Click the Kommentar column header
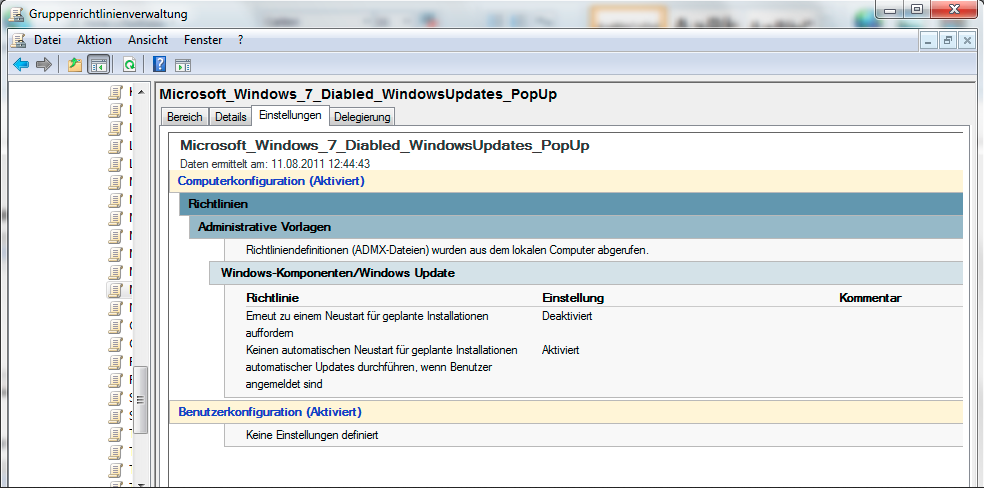Screen dimensions: 984x488 (x=870, y=297)
